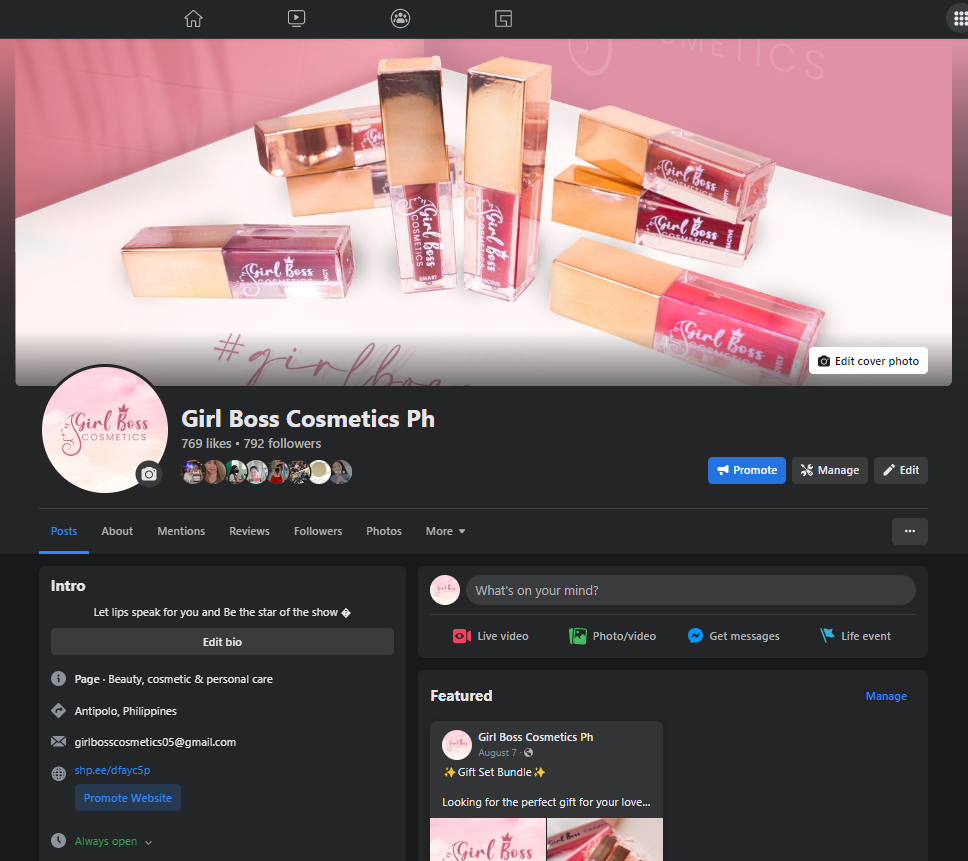This screenshot has width=968, height=861.
Task: Open the Groups icon in the top bar
Action: (400, 19)
